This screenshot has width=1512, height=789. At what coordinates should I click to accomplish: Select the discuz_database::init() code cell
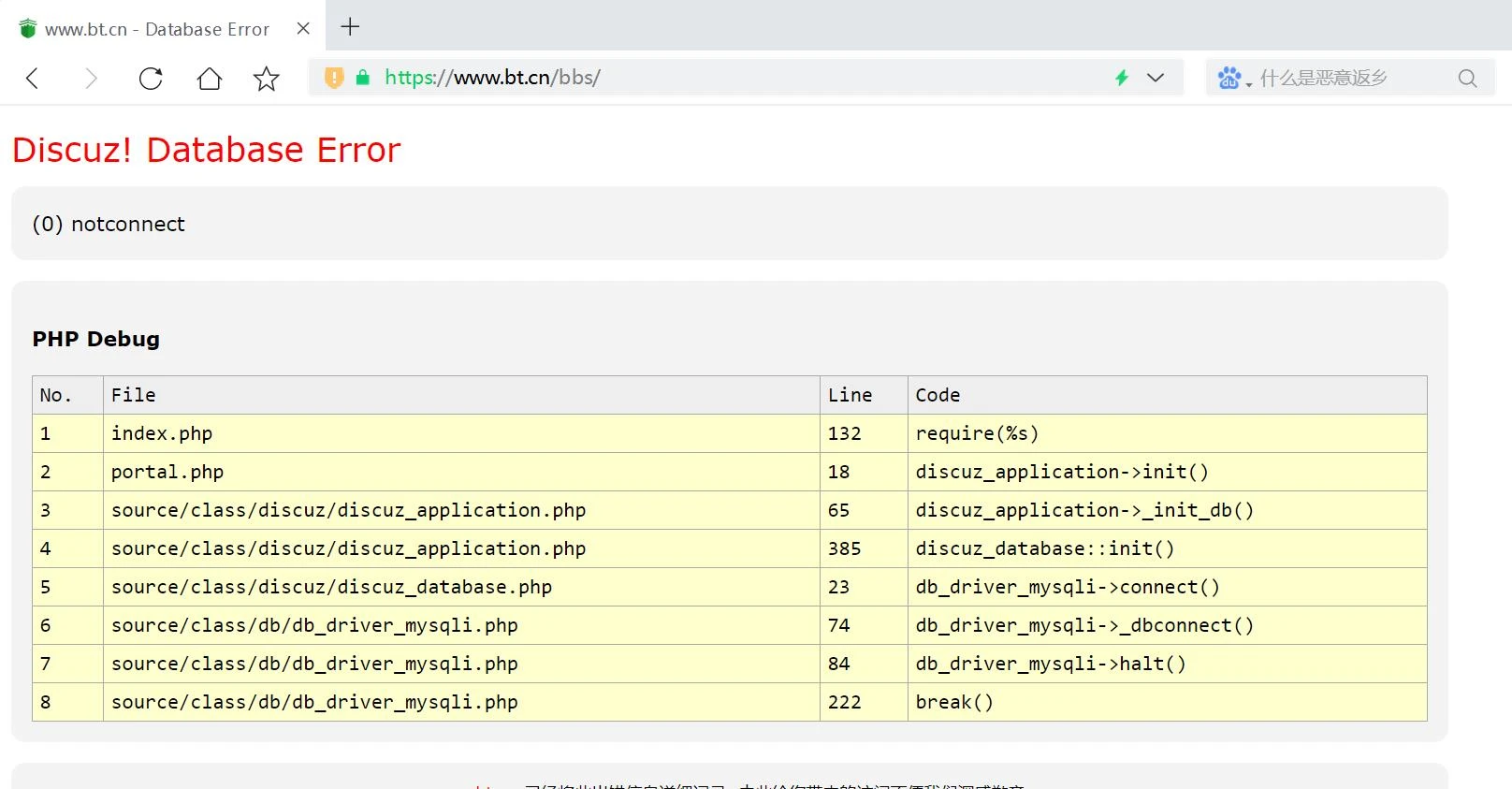(x=1167, y=548)
